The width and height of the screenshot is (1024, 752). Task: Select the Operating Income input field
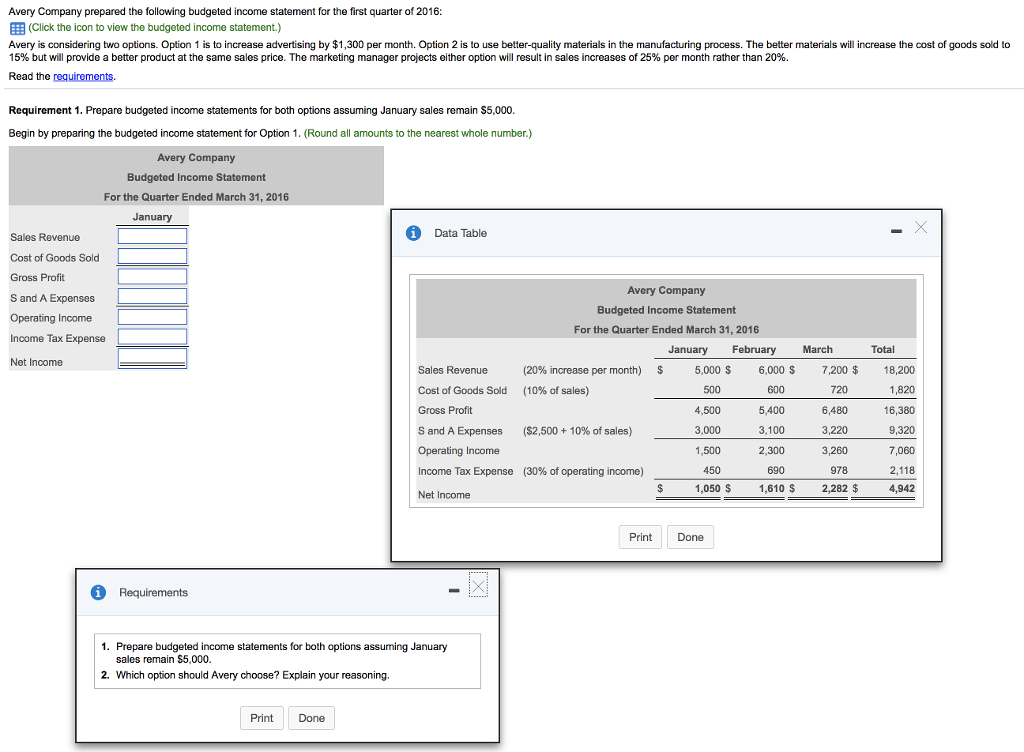[152, 317]
